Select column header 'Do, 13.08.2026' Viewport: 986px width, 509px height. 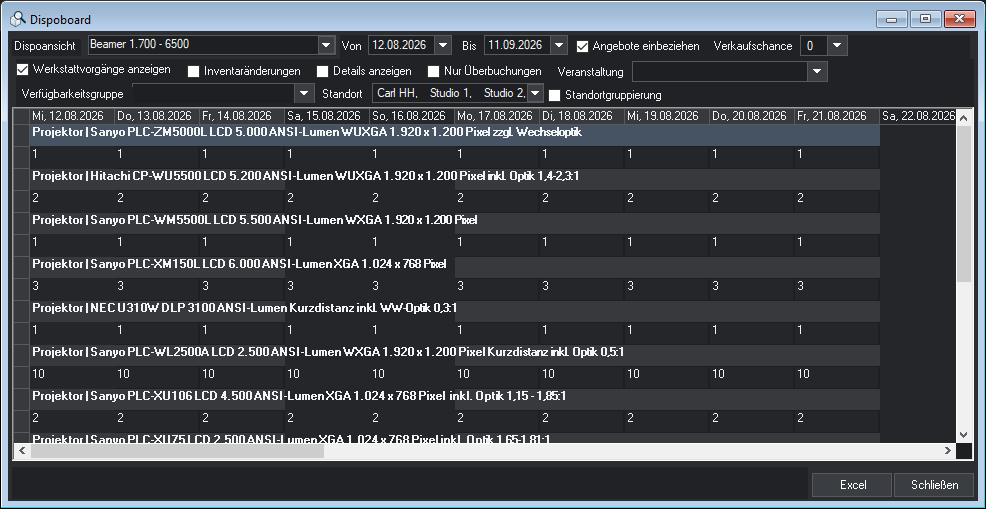[157, 116]
